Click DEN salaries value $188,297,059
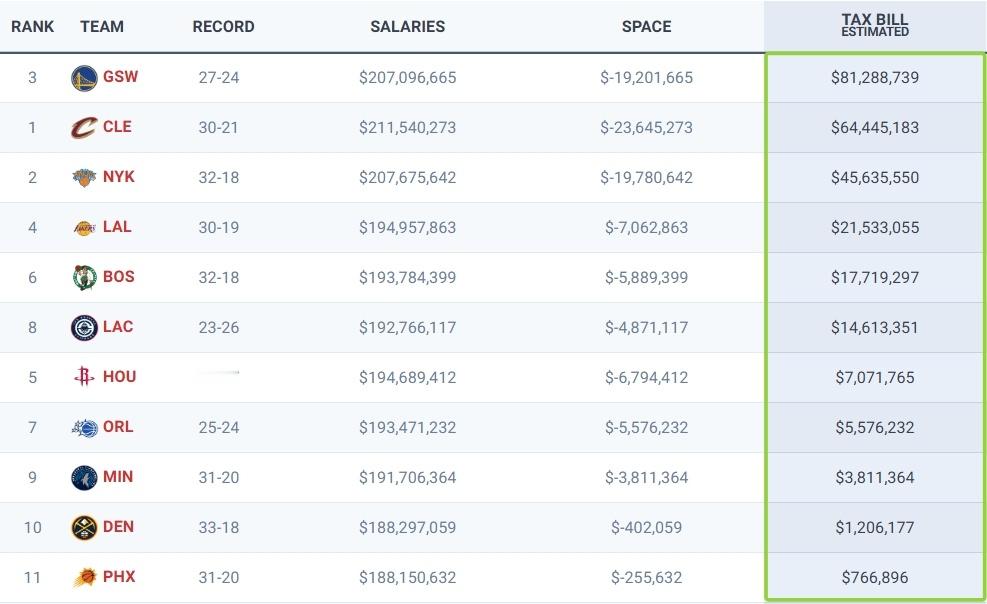The height and width of the screenshot is (604, 987). (x=407, y=528)
